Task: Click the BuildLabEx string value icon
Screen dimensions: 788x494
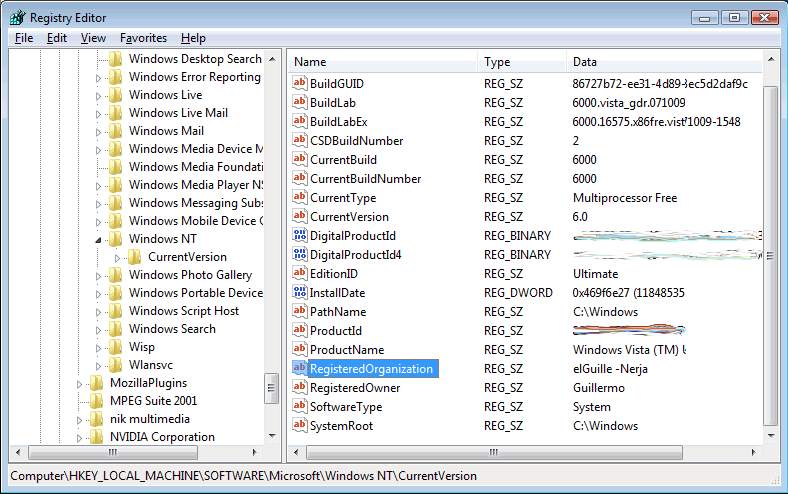Action: click(300, 121)
